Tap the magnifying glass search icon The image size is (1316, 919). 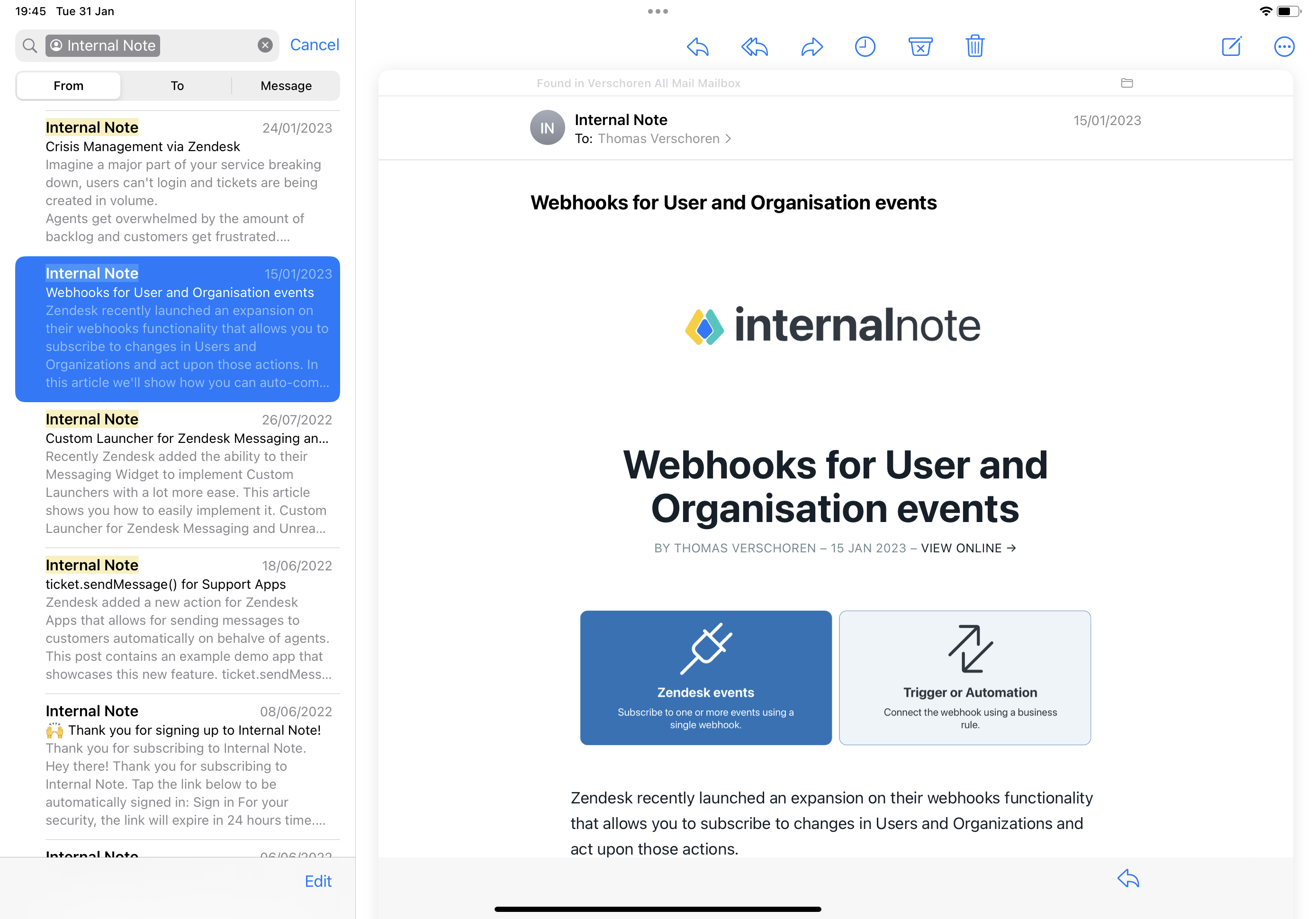30,45
